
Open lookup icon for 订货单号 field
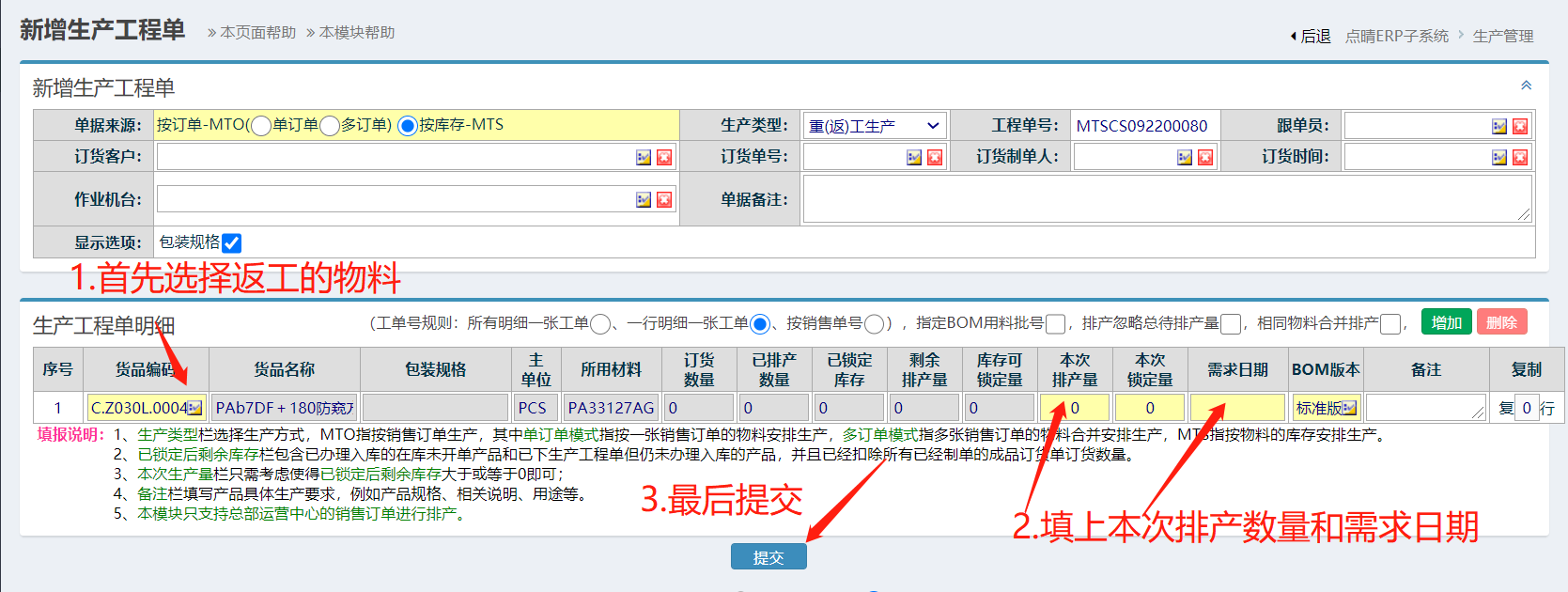point(914,158)
